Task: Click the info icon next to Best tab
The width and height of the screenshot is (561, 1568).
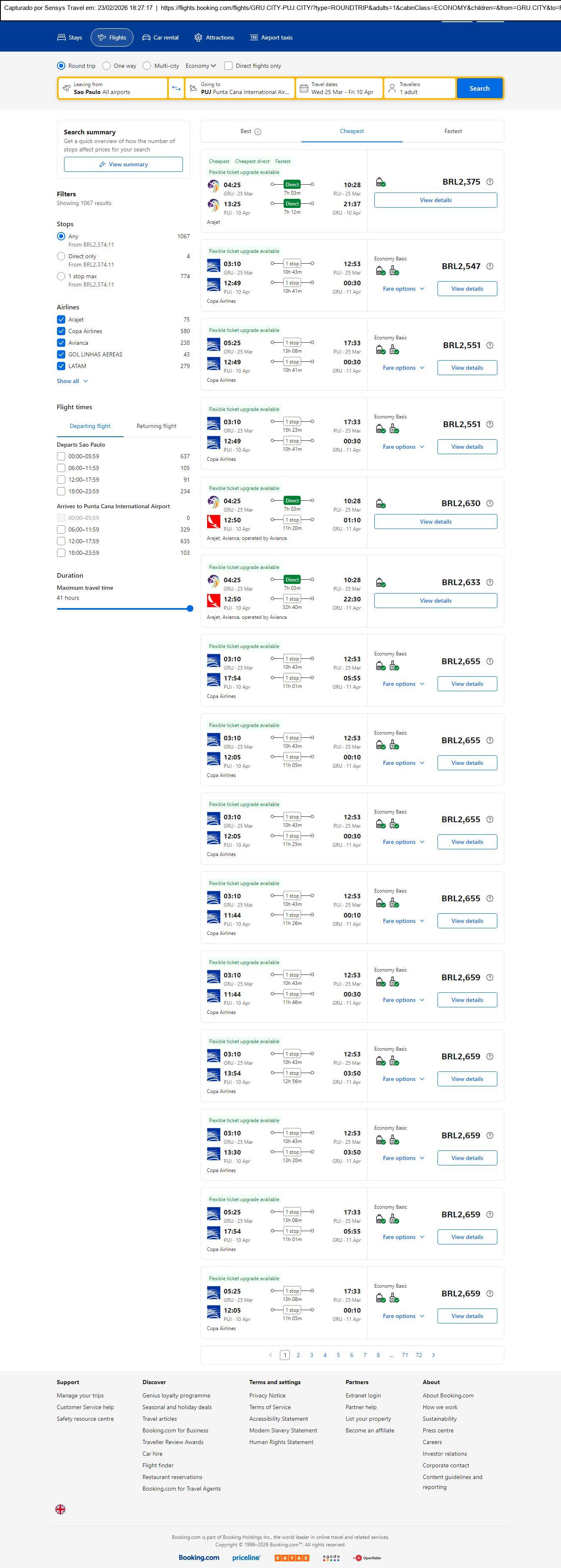Action: click(258, 131)
